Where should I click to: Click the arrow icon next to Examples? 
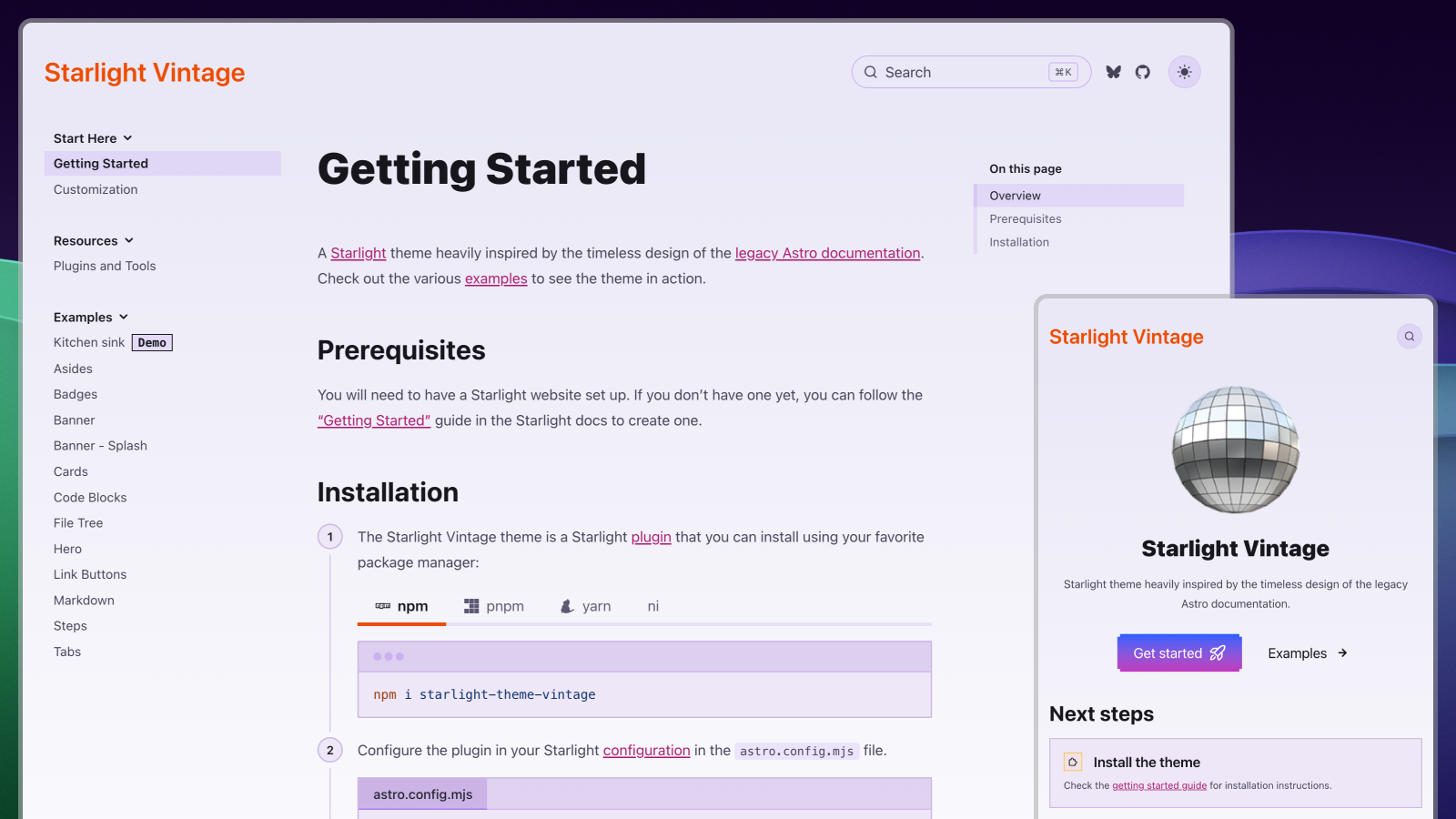pos(1342,653)
